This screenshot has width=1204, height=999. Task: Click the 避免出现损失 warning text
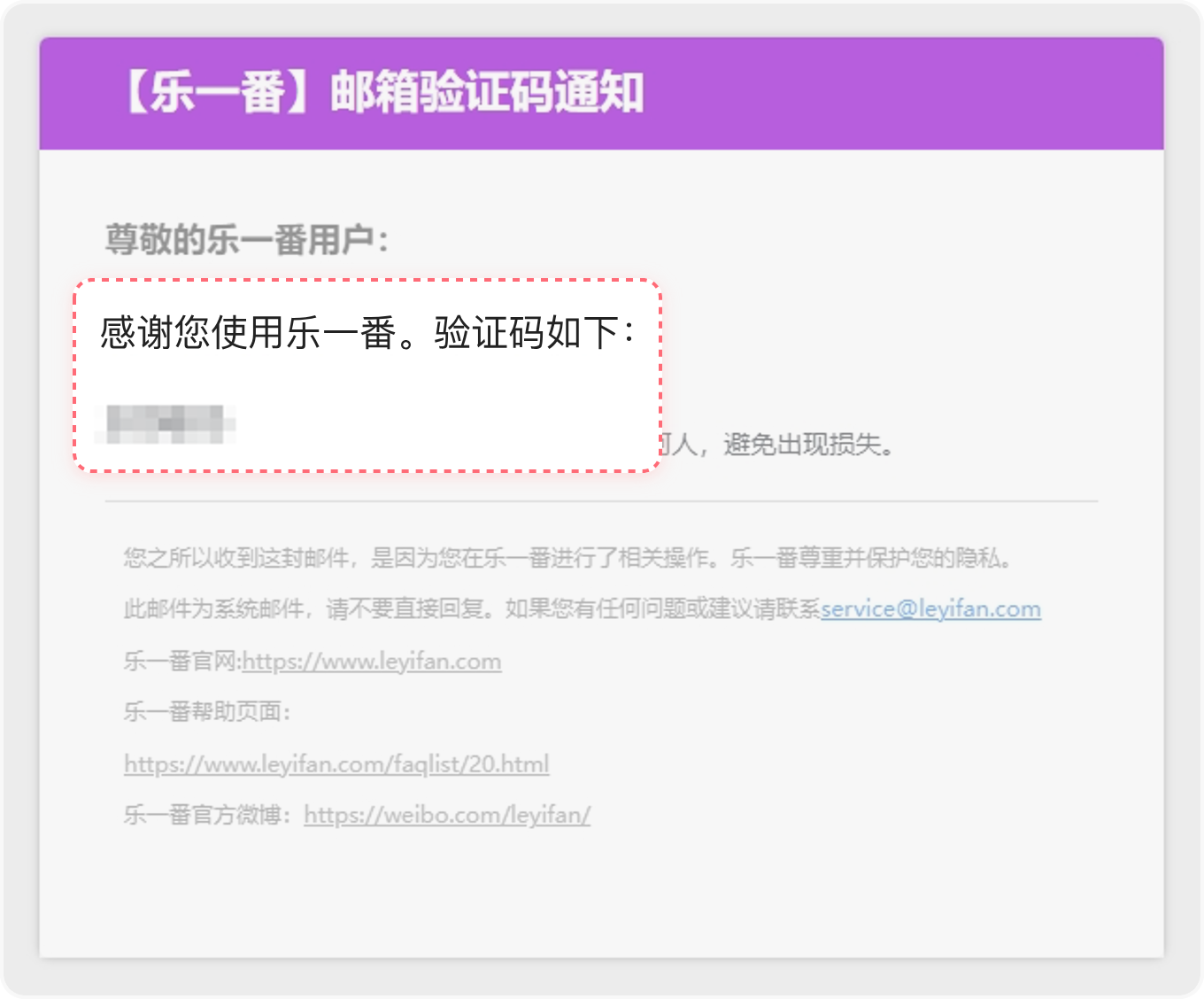pos(807,445)
